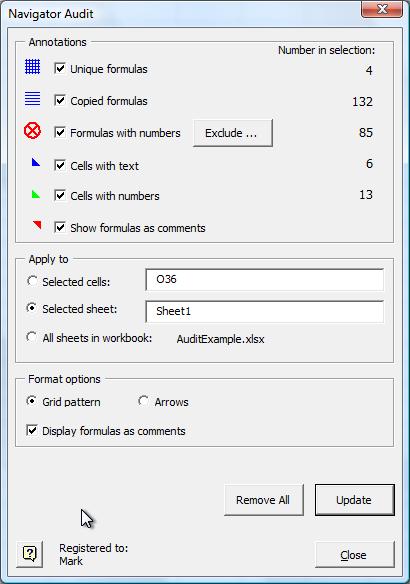Image resolution: width=410 pixels, height=584 pixels.
Task: Click the red crossed-circle Formulas with numbers icon
Action: point(32,131)
